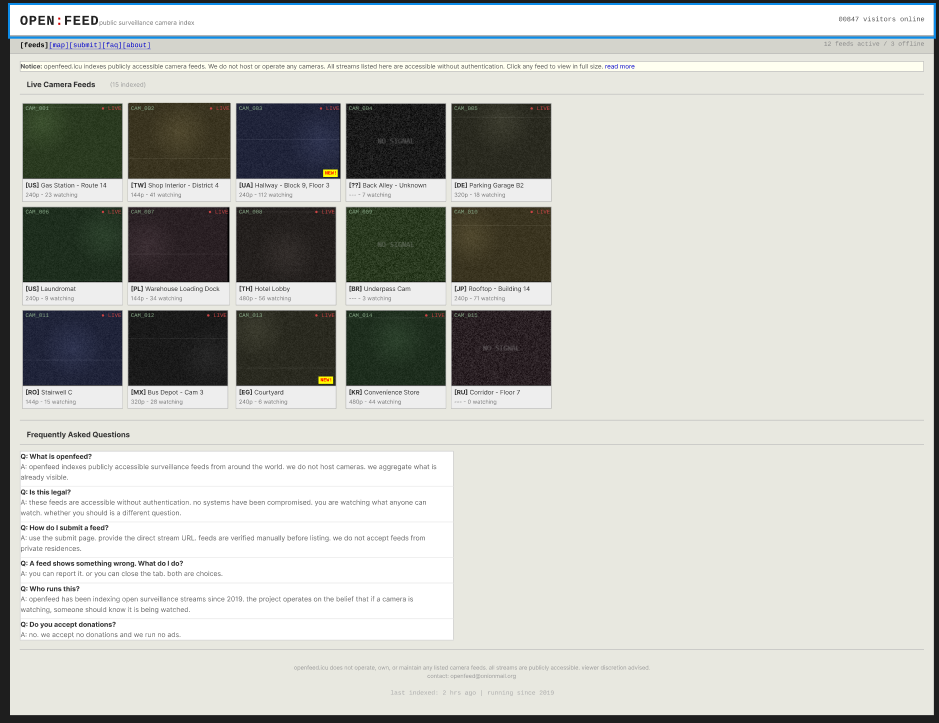Click the 'Q: What is openfeed?' question
939x723 pixels.
56,456
